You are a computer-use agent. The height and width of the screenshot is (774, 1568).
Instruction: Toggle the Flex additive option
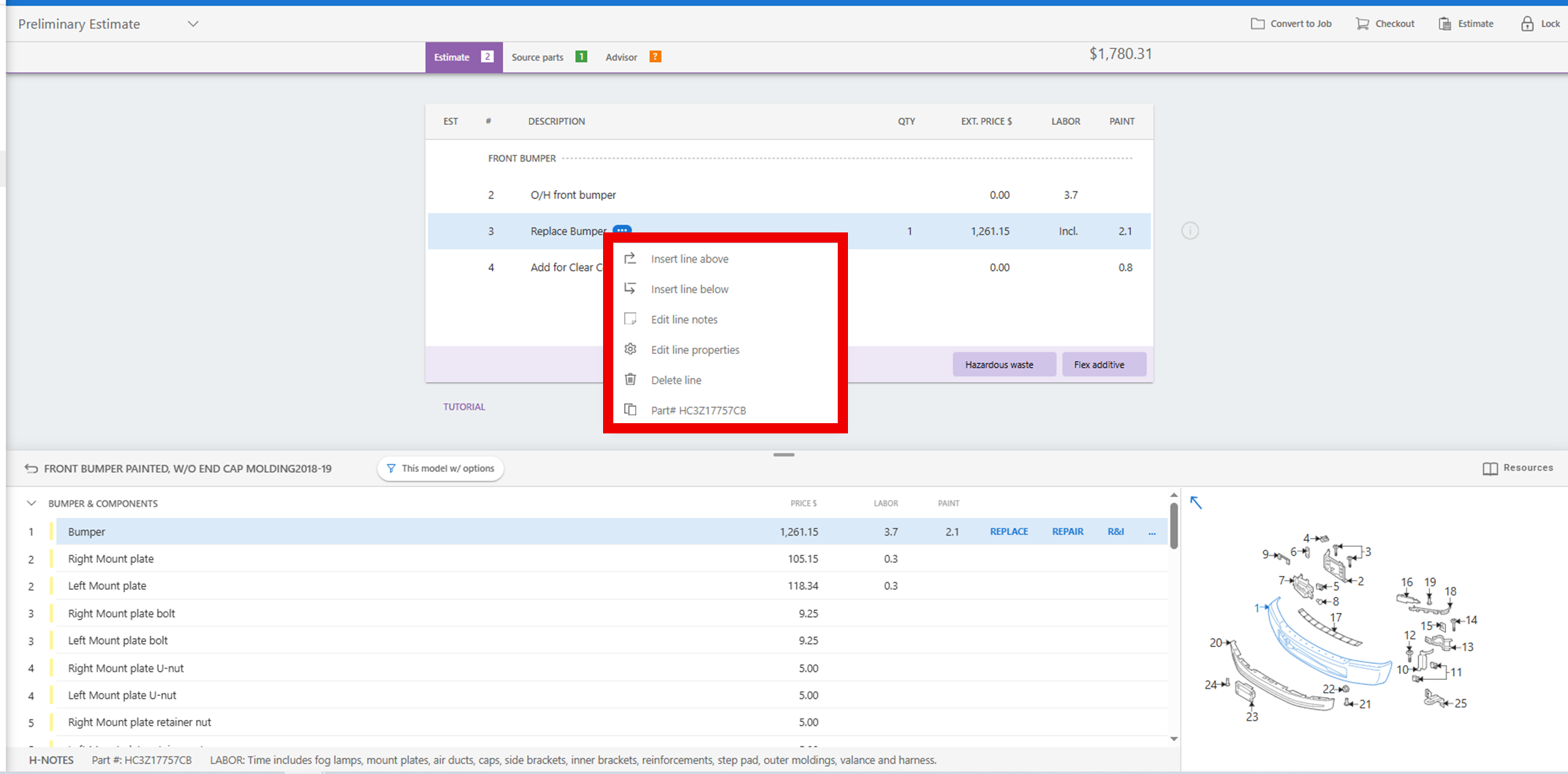[1099, 365]
